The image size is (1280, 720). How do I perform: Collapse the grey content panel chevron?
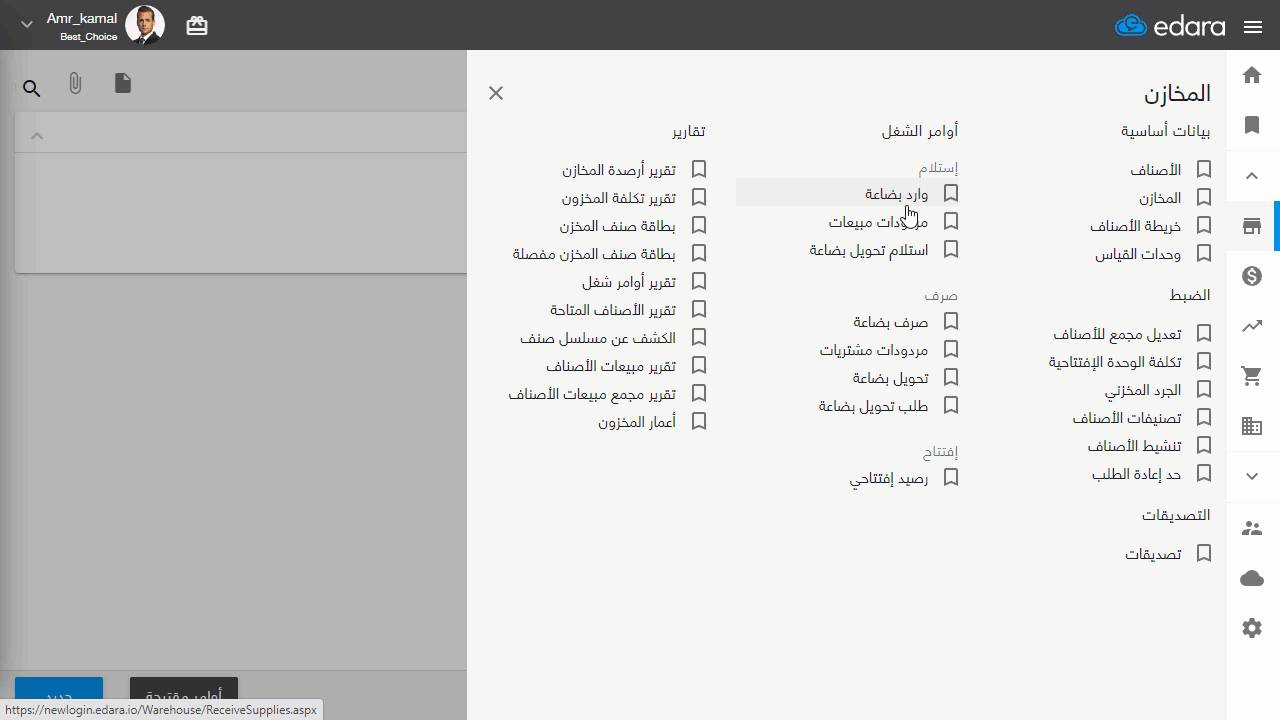[x=37, y=135]
